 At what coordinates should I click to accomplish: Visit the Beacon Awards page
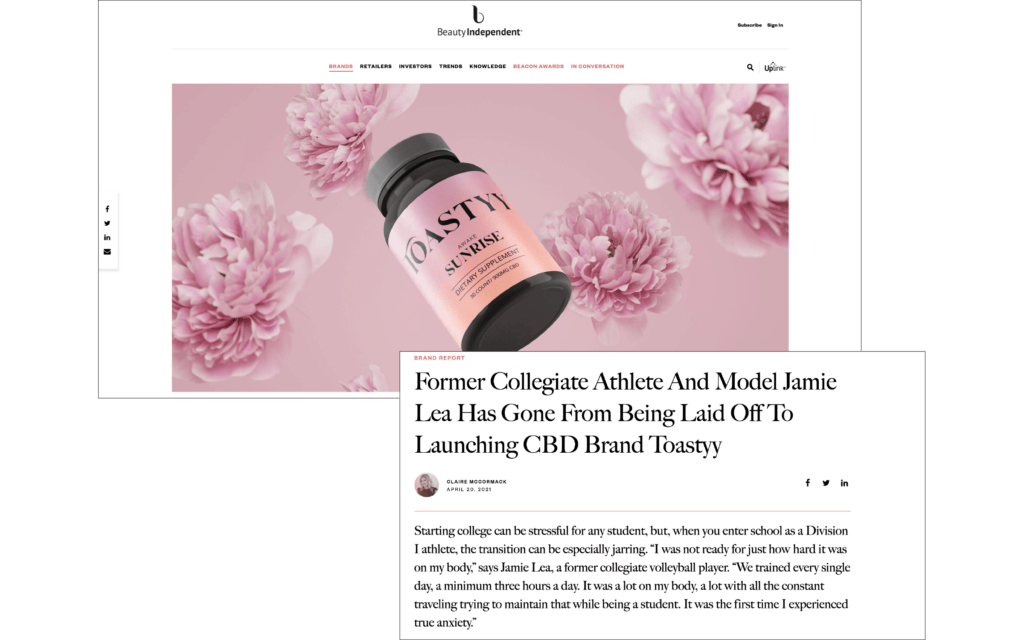tap(538, 67)
